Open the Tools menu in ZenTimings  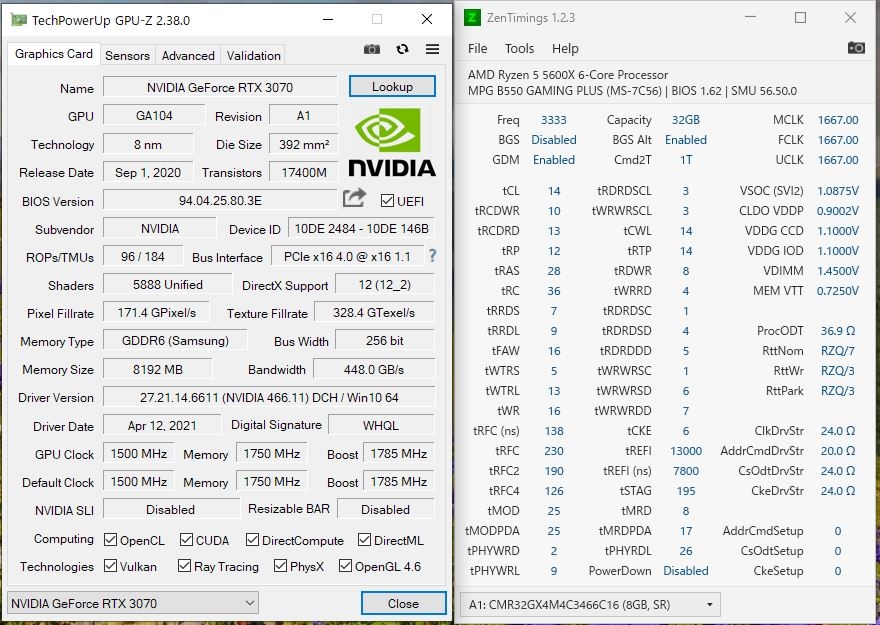pos(519,49)
